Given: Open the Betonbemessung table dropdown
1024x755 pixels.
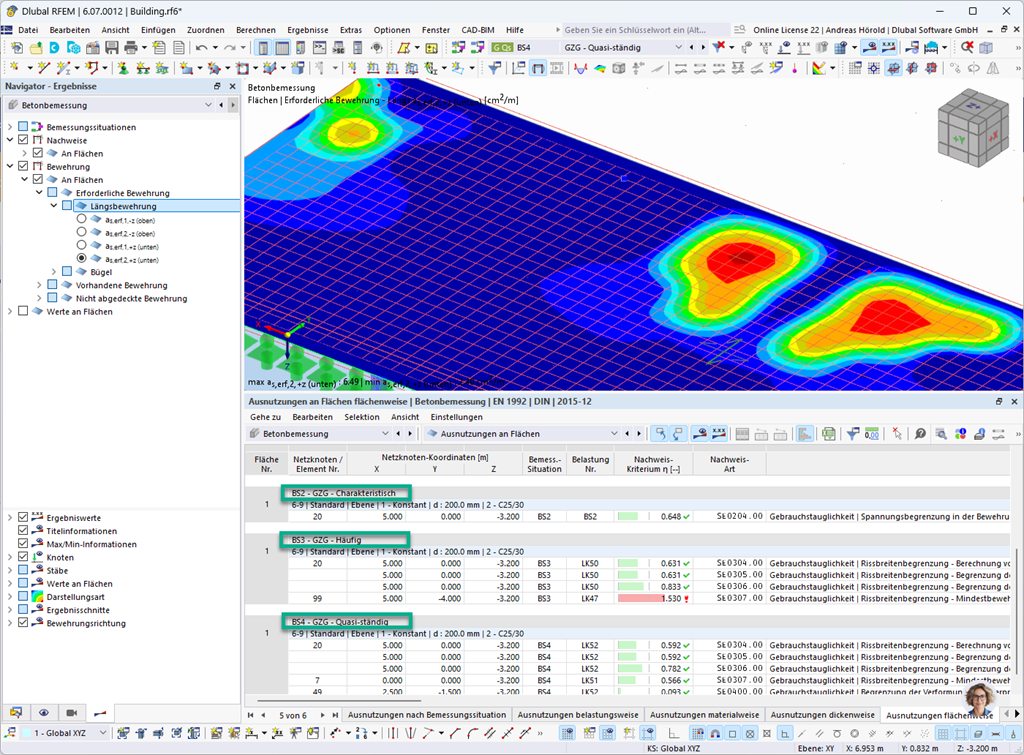Looking at the screenshot, I should tap(385, 434).
